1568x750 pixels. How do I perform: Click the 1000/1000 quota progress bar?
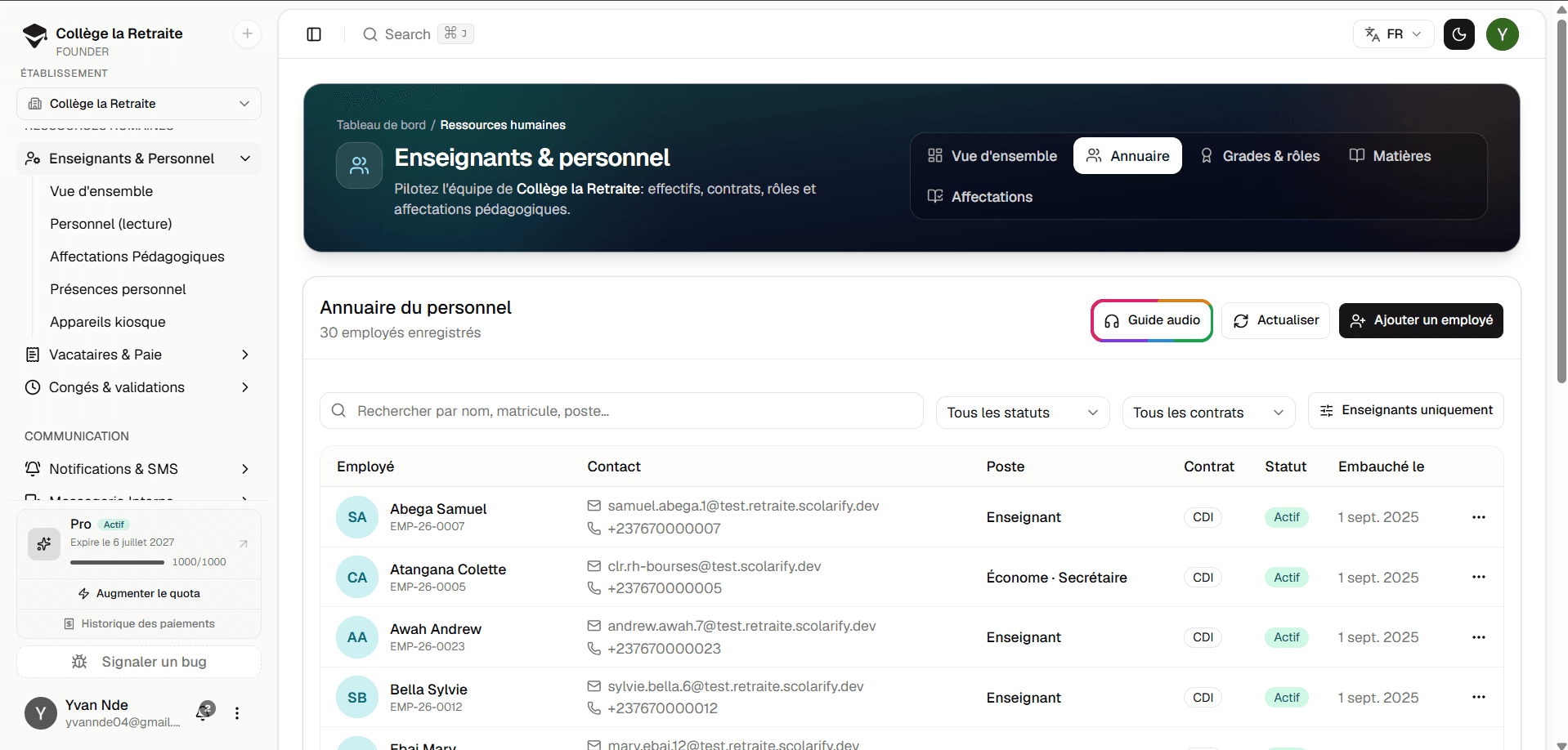click(x=115, y=562)
